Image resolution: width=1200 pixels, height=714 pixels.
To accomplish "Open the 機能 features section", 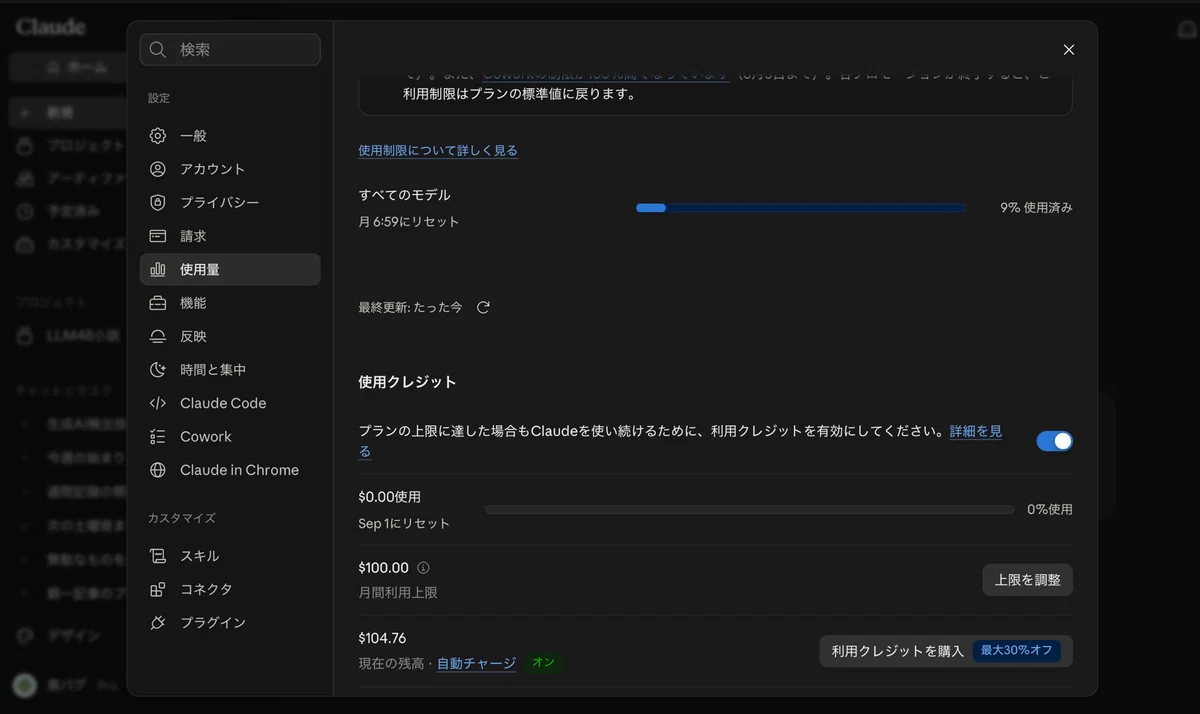I will coord(230,303).
